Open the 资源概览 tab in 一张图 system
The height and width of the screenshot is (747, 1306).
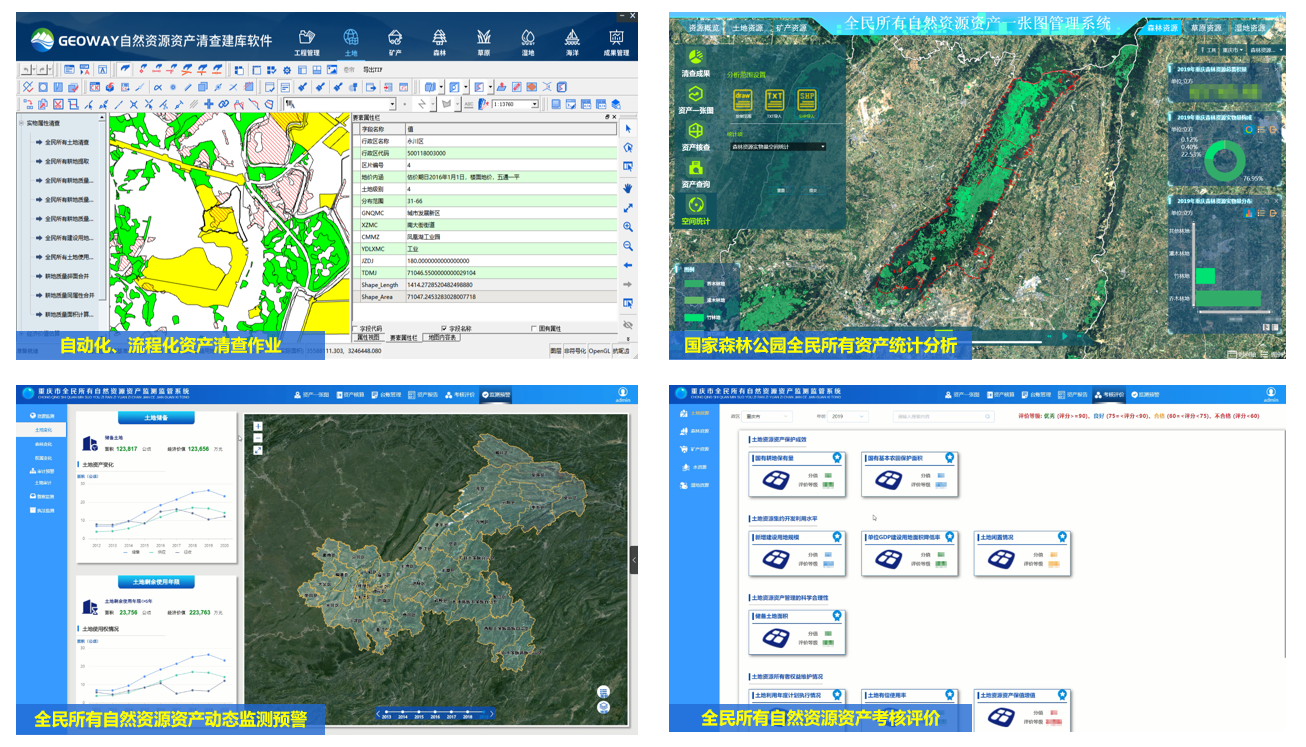[x=703, y=28]
